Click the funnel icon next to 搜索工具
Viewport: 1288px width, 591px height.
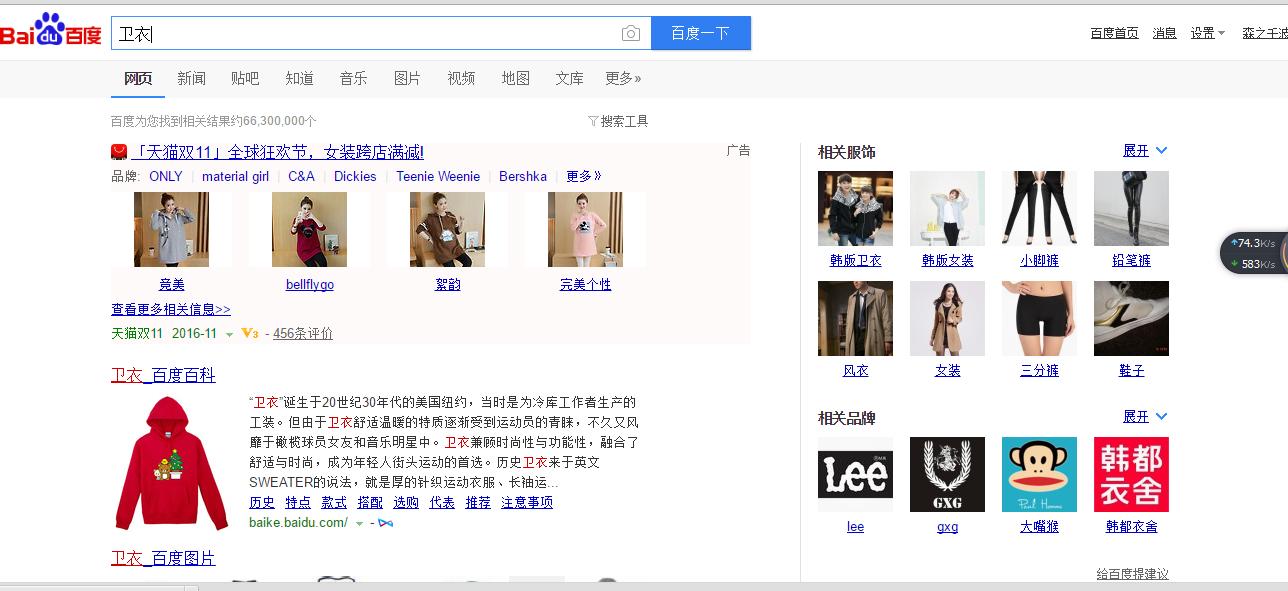(x=594, y=120)
